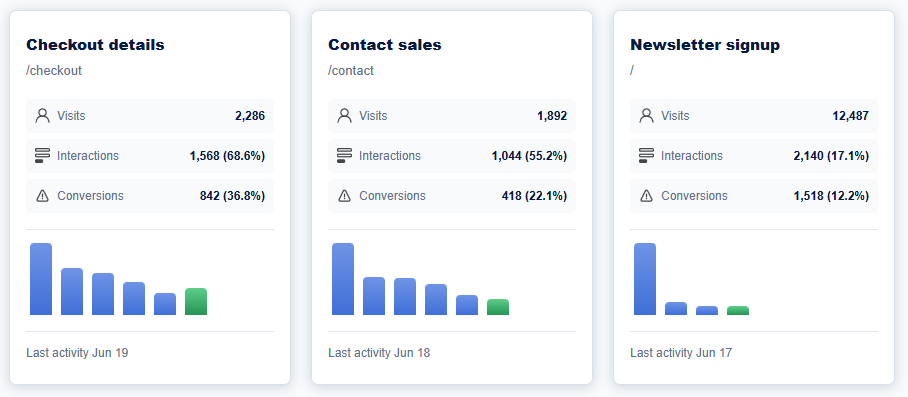Click the Interactions form icon in Contact sales

(345, 156)
